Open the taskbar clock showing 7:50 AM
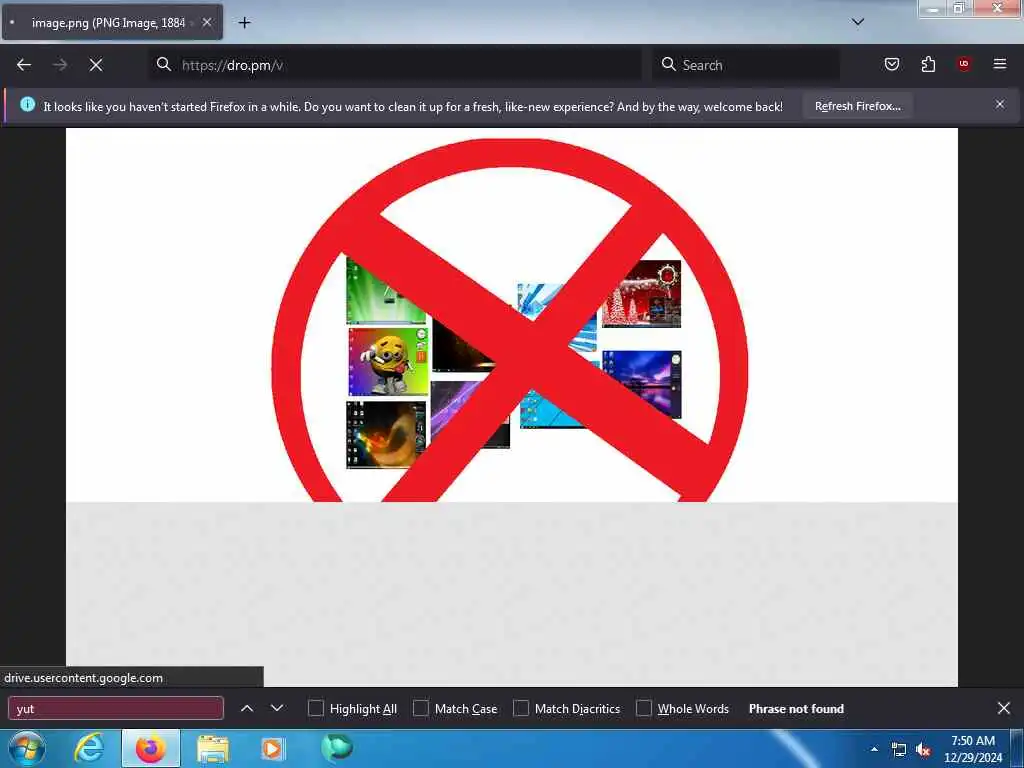Screen dimensions: 1024x768 (973, 749)
